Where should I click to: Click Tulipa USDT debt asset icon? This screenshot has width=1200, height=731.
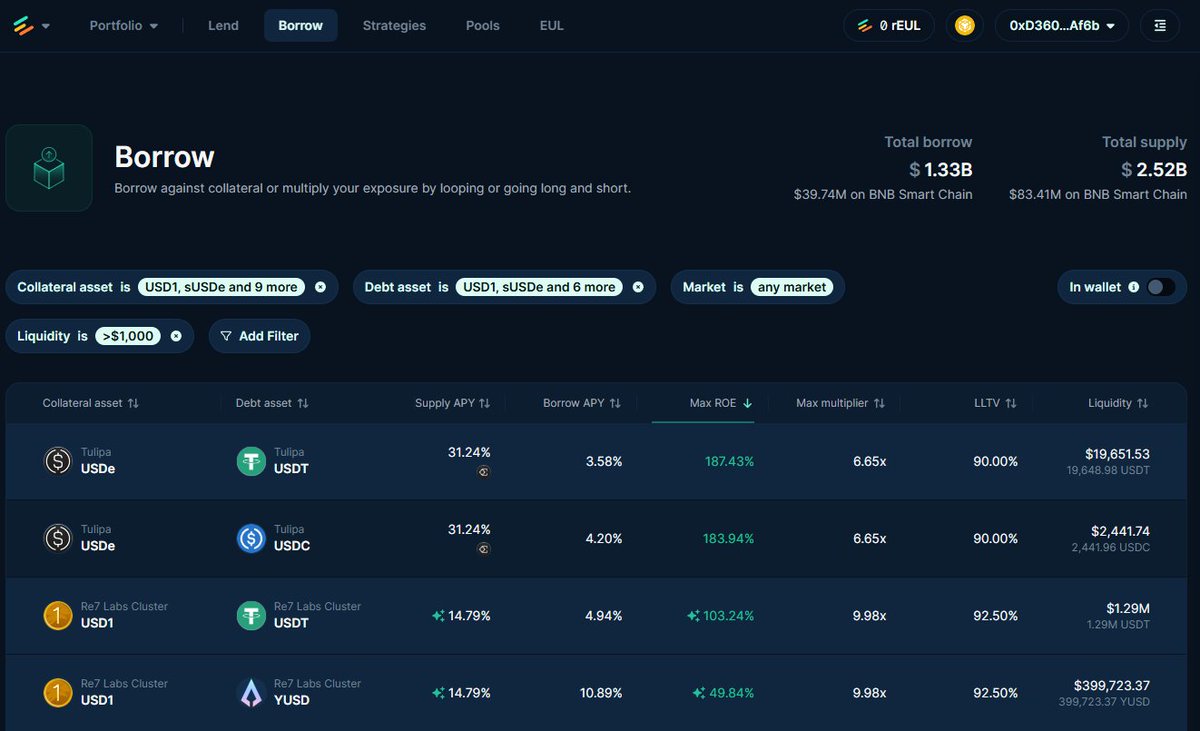[251, 460]
